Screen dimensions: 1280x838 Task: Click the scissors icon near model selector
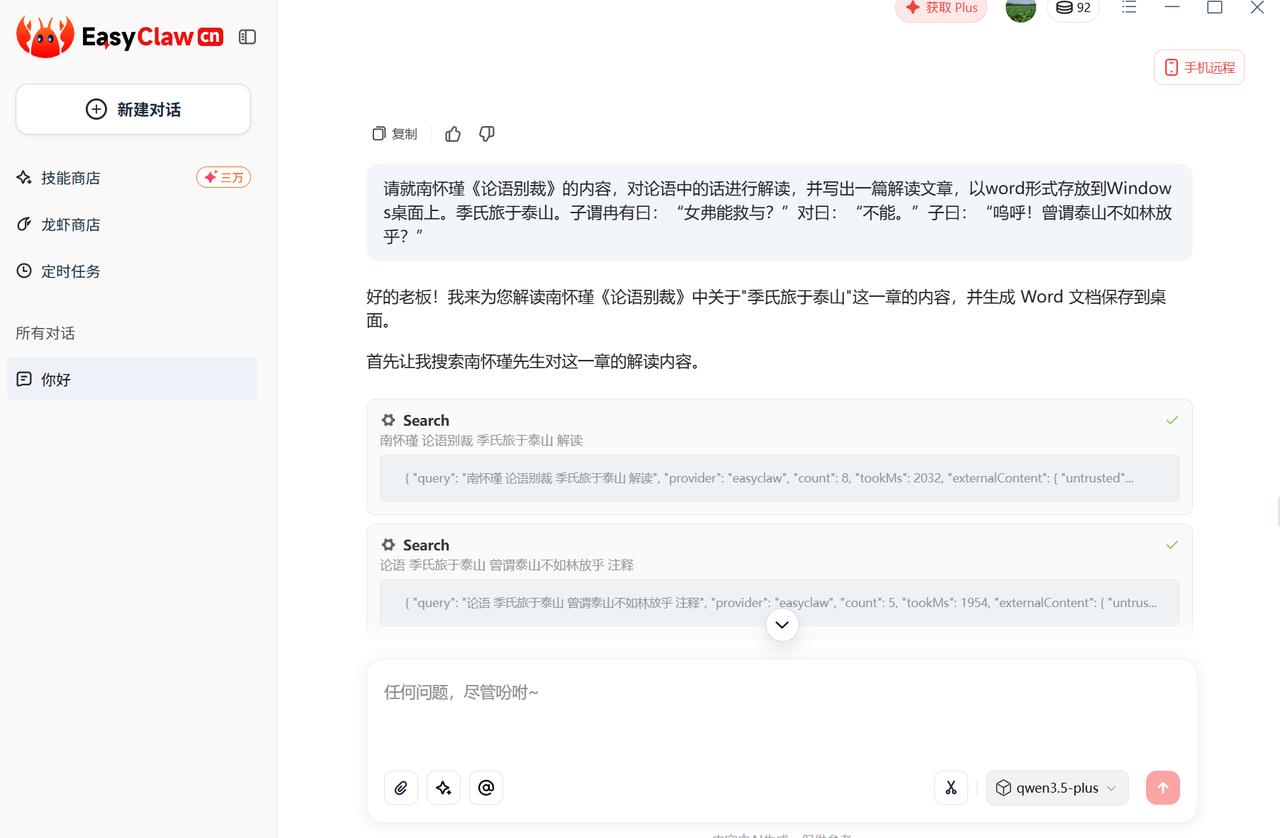950,787
